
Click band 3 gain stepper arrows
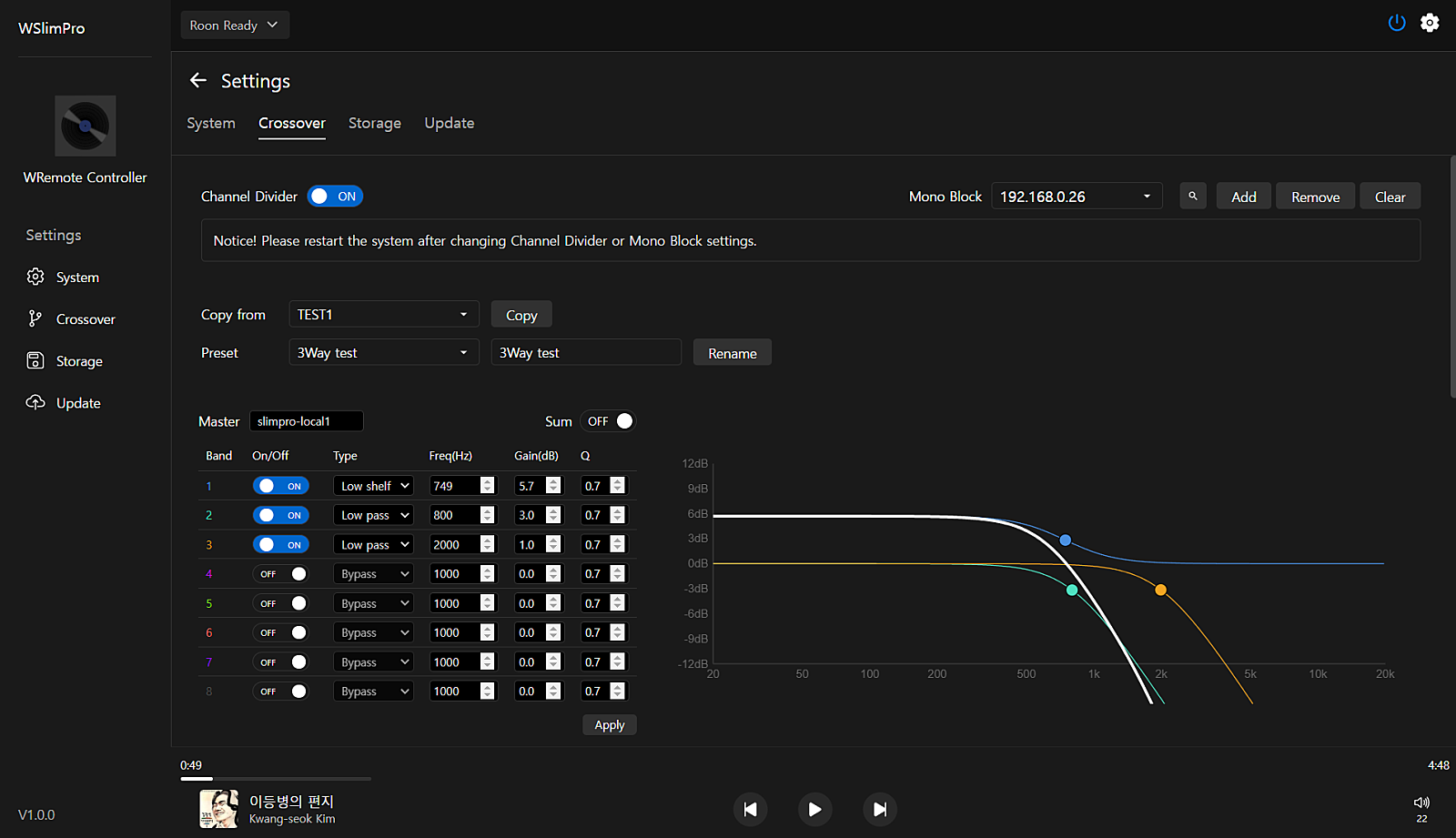(553, 544)
